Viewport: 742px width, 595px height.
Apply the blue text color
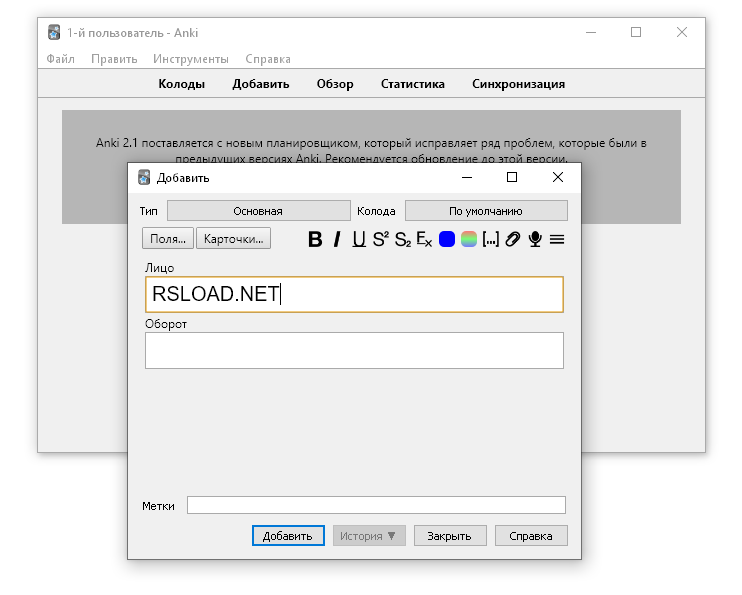click(447, 239)
